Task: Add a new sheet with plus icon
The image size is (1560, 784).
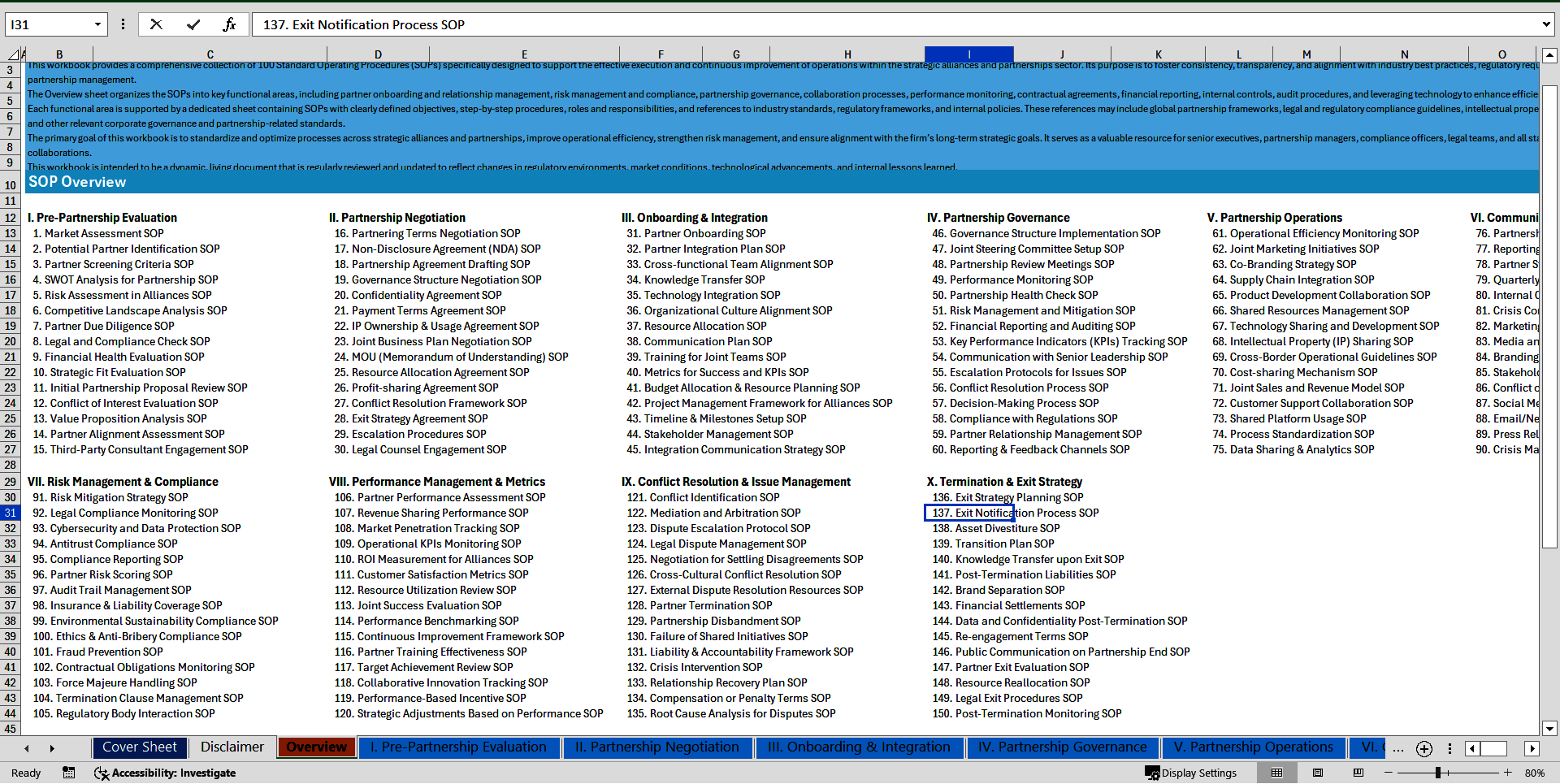Action: (1423, 748)
